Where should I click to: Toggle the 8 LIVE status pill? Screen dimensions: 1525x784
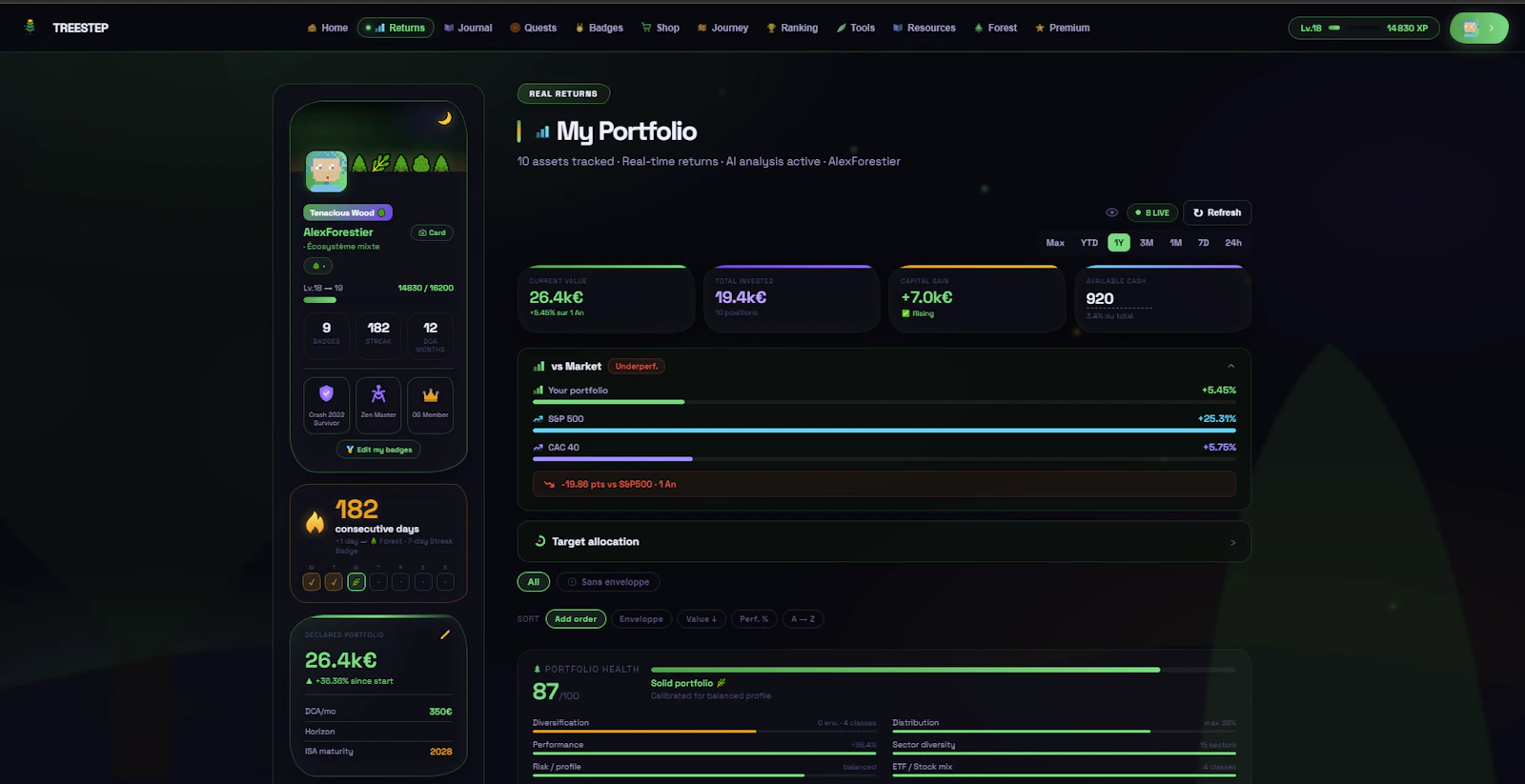click(1152, 212)
